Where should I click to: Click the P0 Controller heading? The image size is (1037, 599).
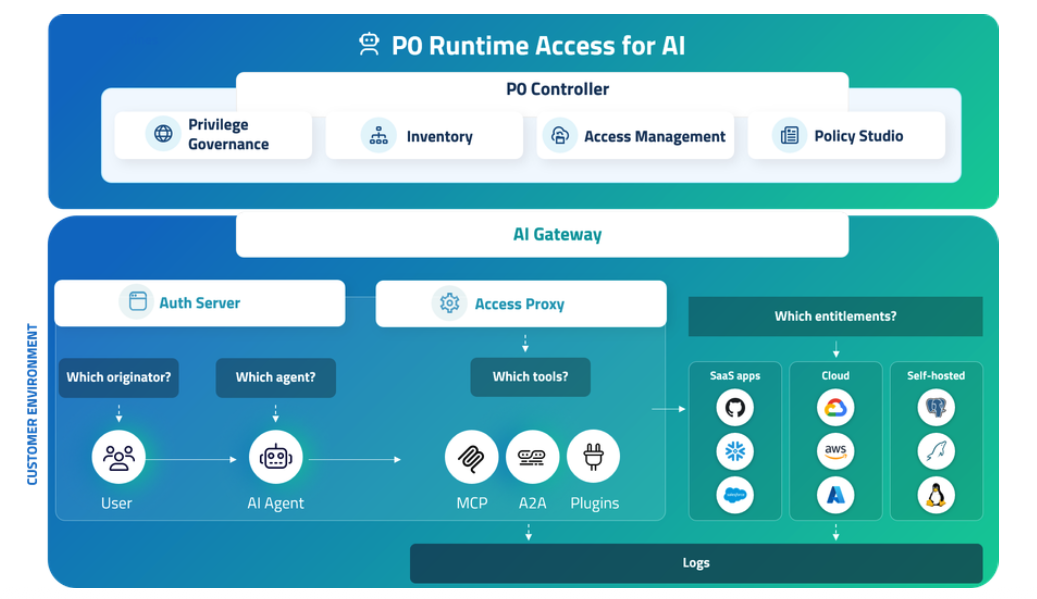pos(558,89)
